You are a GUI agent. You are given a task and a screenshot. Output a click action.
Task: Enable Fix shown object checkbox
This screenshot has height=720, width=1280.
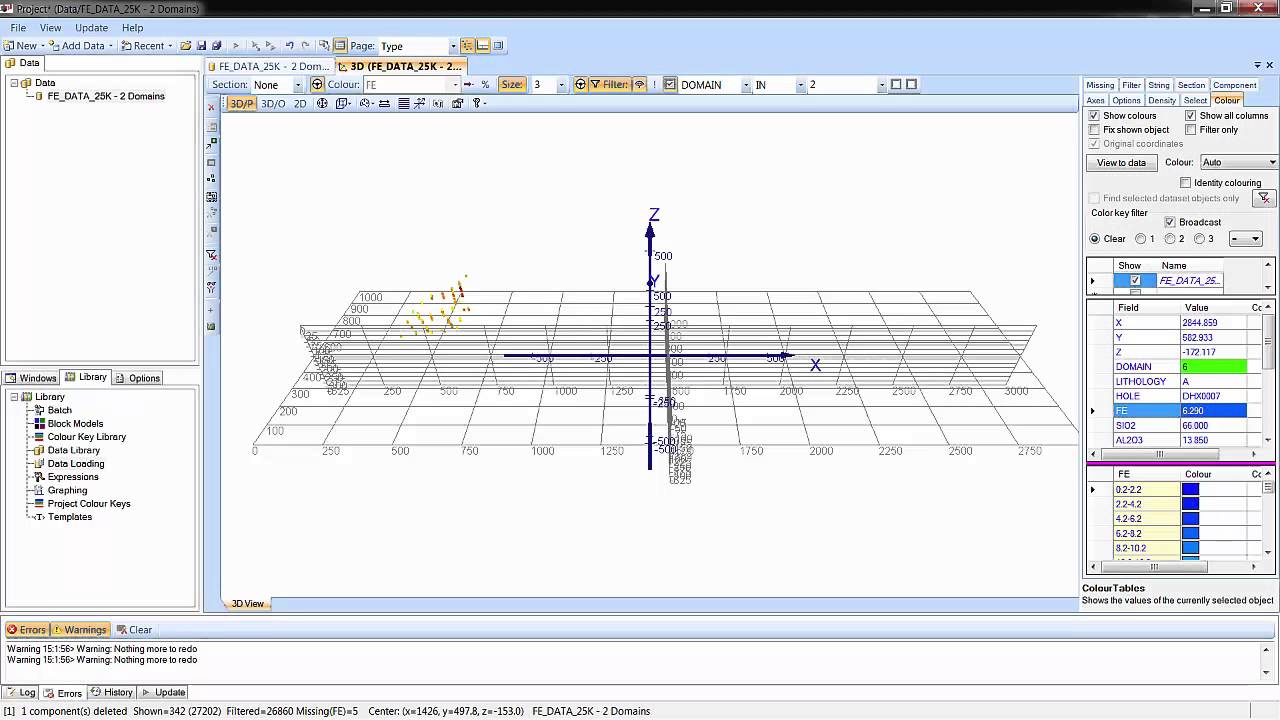click(1094, 130)
